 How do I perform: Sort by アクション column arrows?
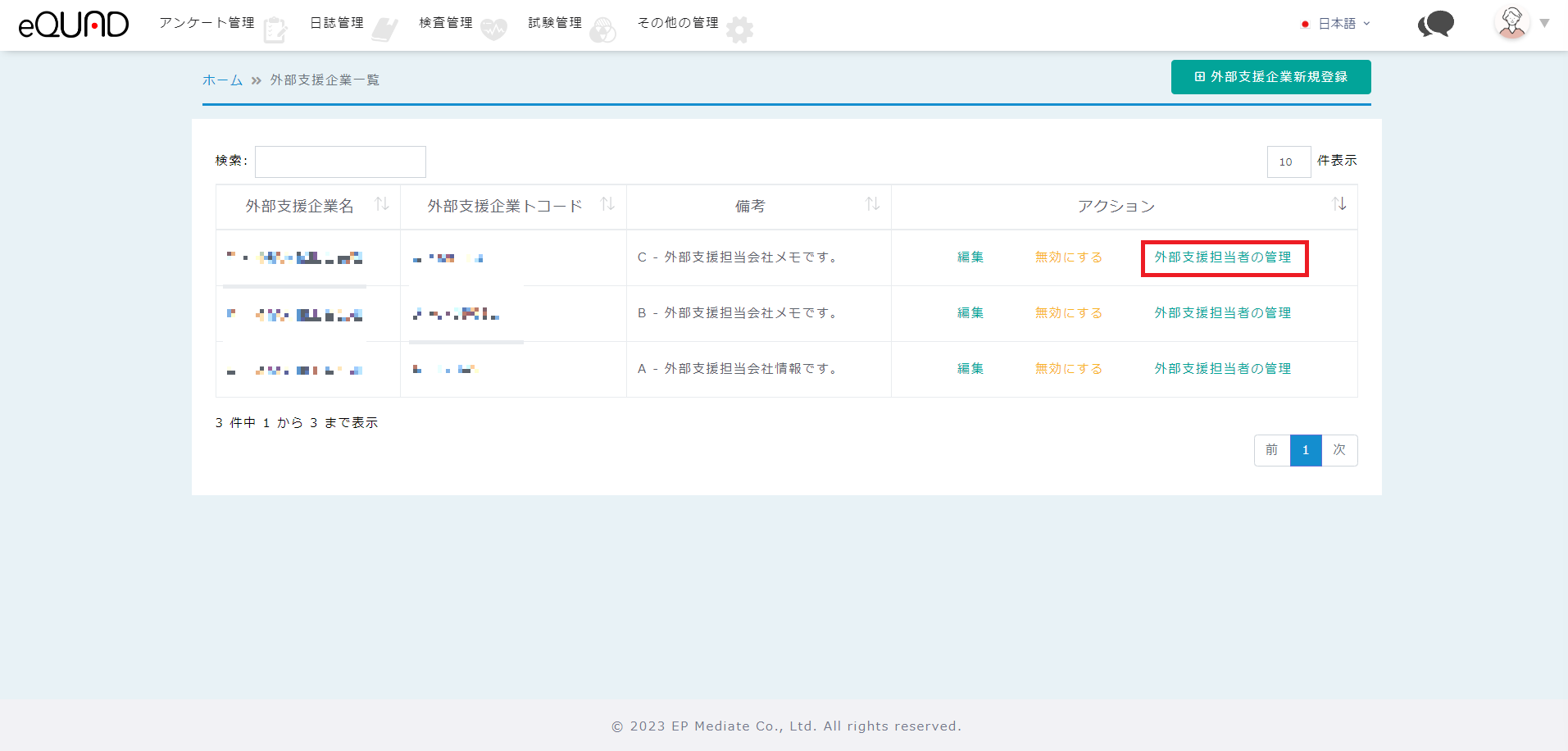tap(1338, 204)
